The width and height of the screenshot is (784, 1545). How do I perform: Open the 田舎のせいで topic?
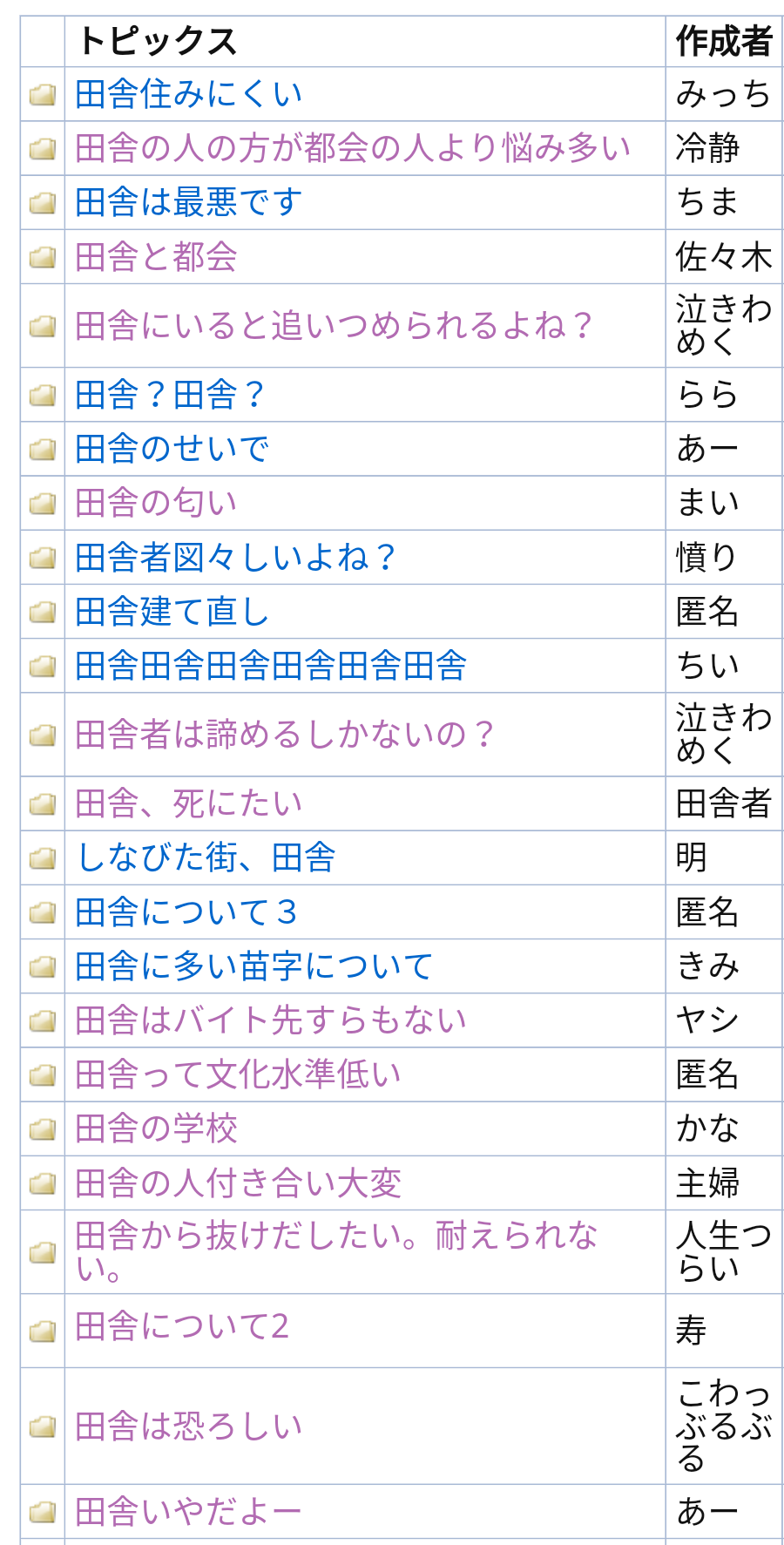pos(172,450)
